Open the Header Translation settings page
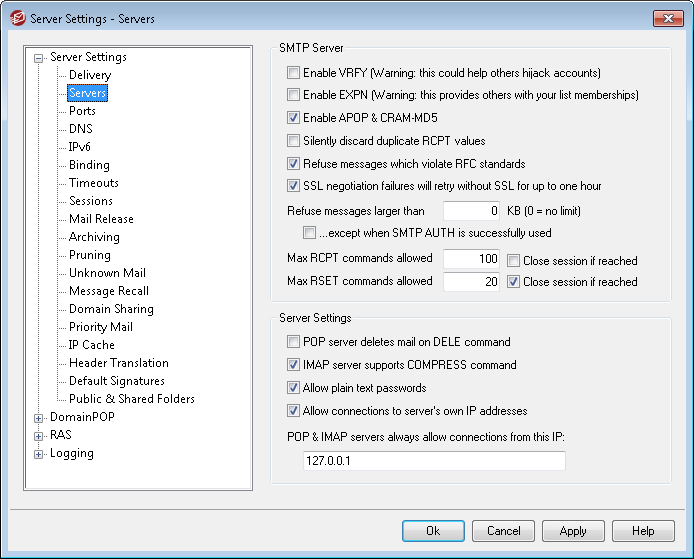The height and width of the screenshot is (559, 694). point(119,363)
